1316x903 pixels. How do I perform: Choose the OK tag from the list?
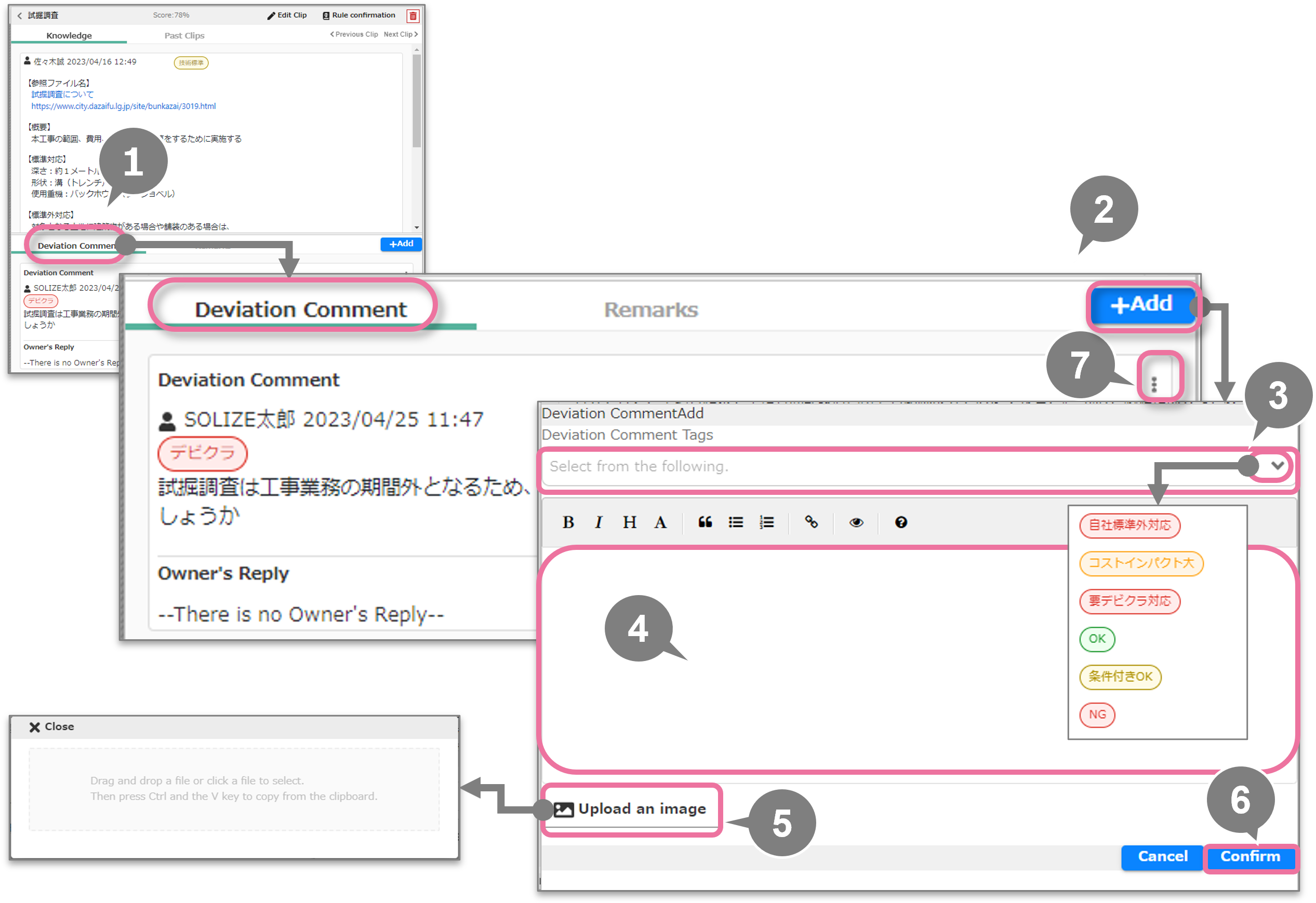tap(1097, 639)
